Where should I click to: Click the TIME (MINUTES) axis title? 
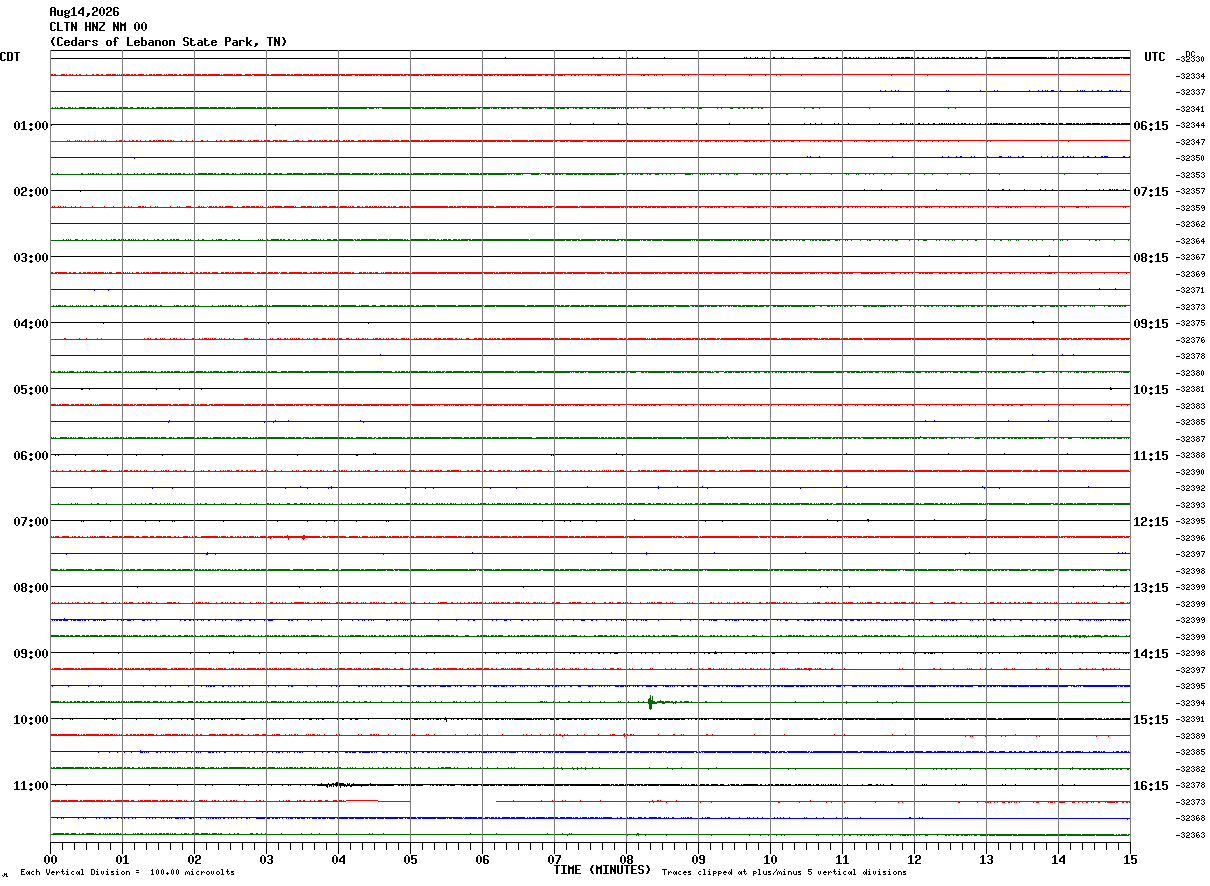point(602,870)
